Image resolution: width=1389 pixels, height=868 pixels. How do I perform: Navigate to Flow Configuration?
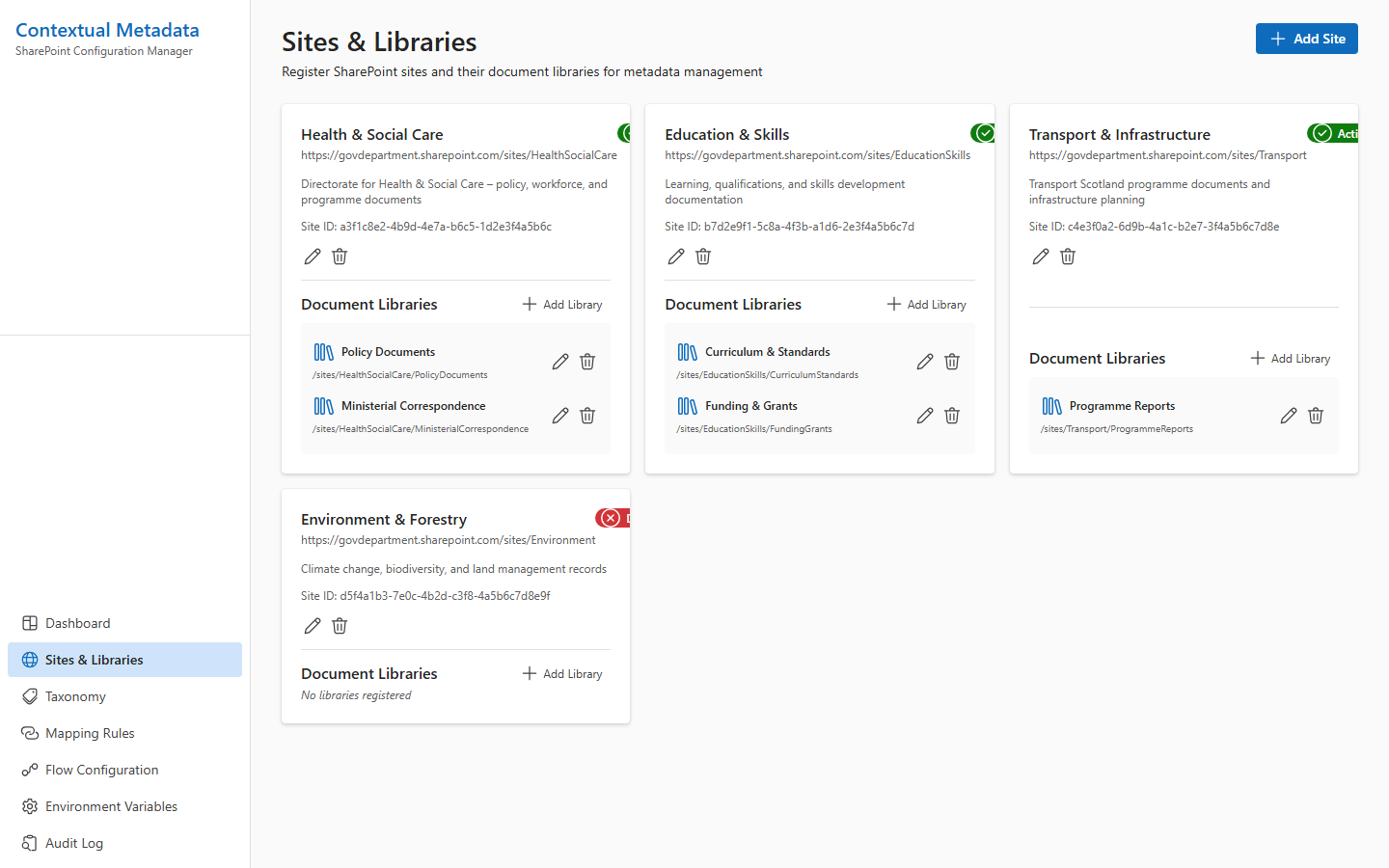(x=101, y=770)
